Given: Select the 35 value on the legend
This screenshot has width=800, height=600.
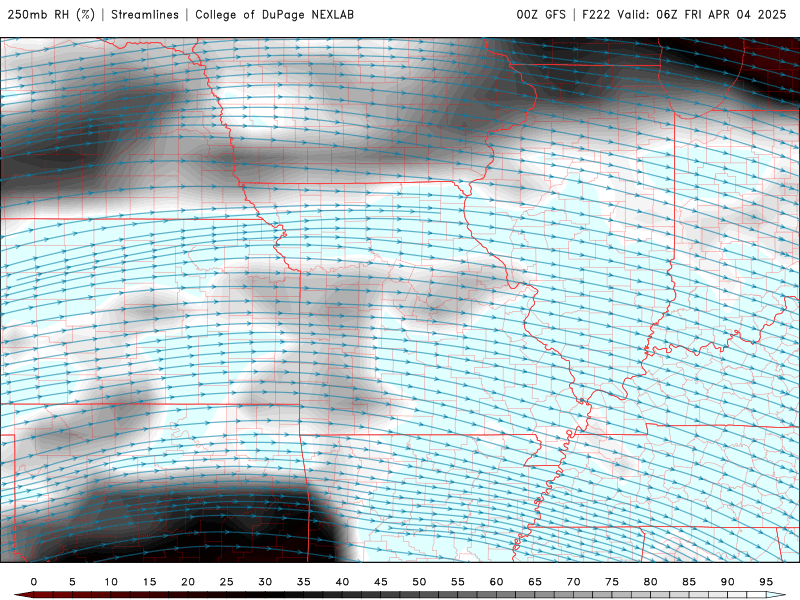Looking at the screenshot, I should coord(304,582).
